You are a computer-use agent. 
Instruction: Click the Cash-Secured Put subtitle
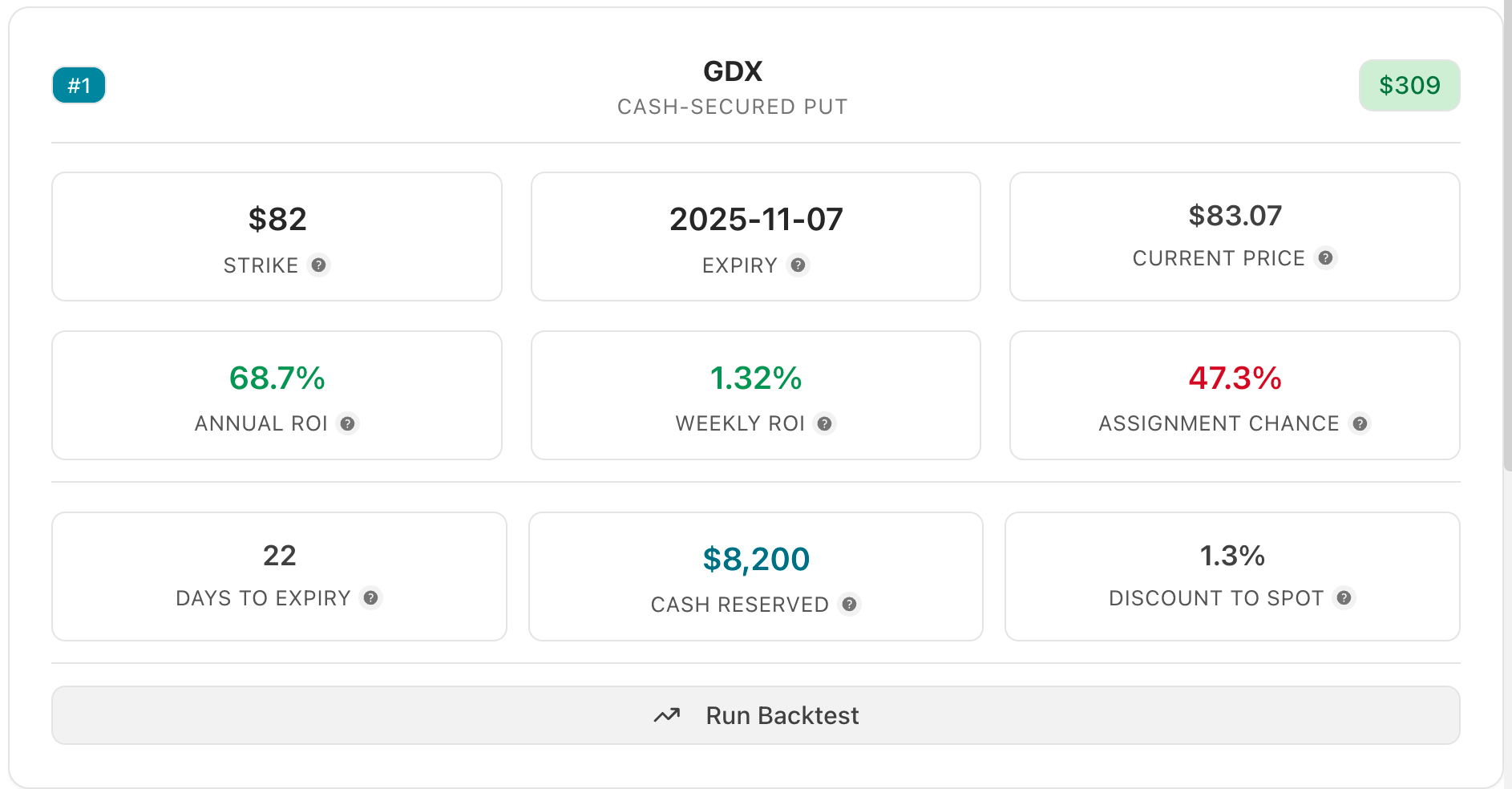click(733, 107)
